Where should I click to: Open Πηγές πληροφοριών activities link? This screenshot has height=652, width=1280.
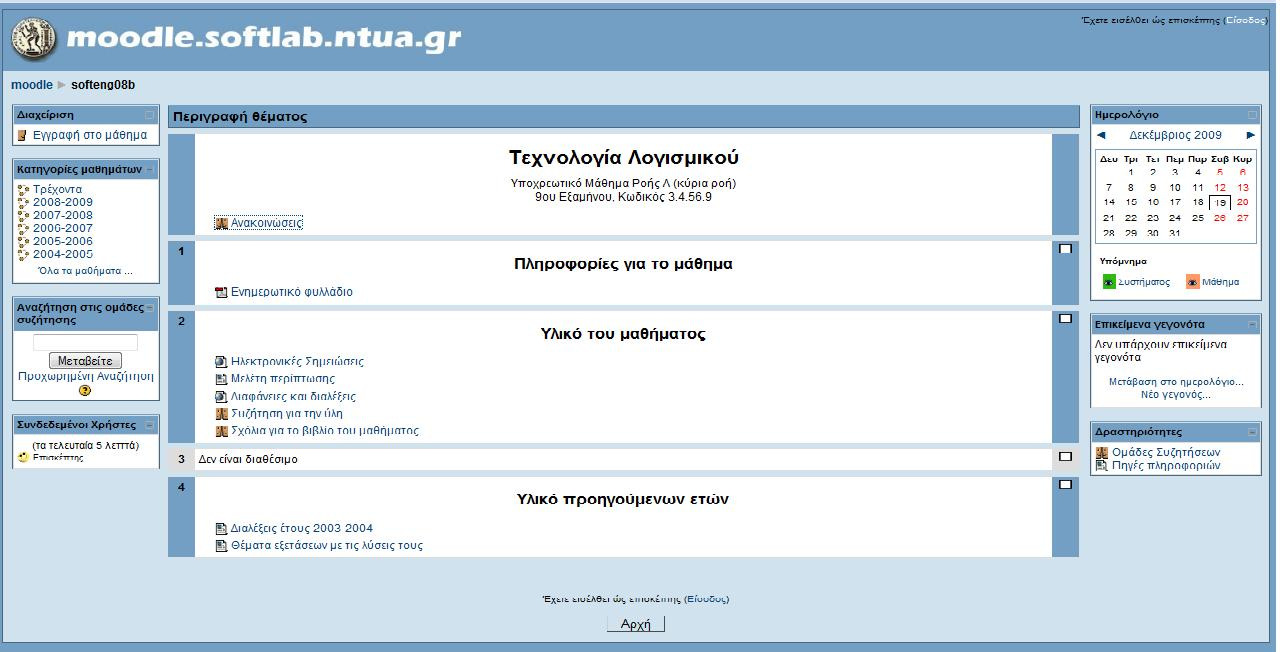pos(1166,465)
